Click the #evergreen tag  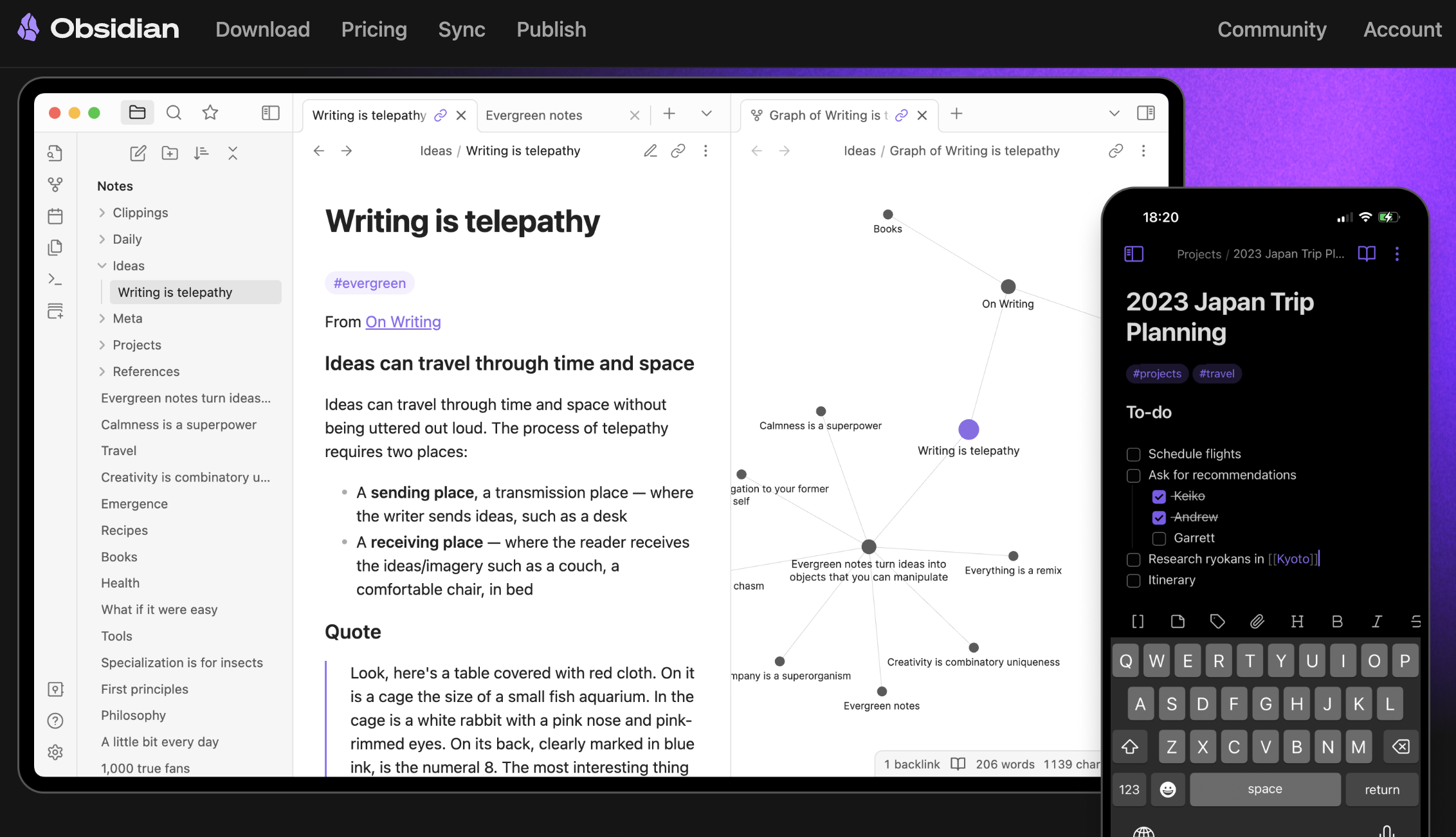click(370, 283)
